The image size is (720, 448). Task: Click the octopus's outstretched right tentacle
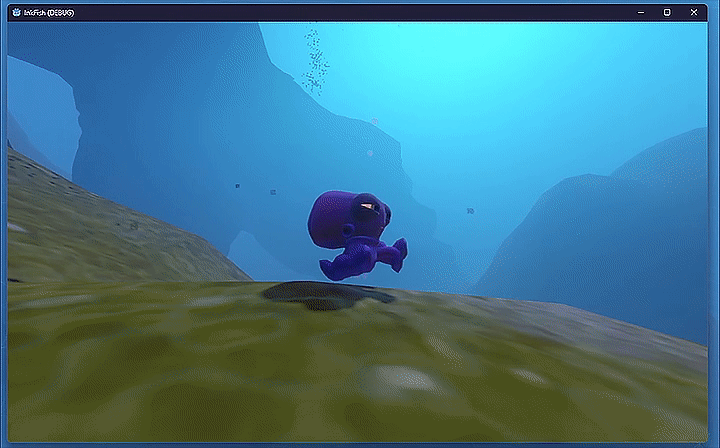tap(394, 253)
